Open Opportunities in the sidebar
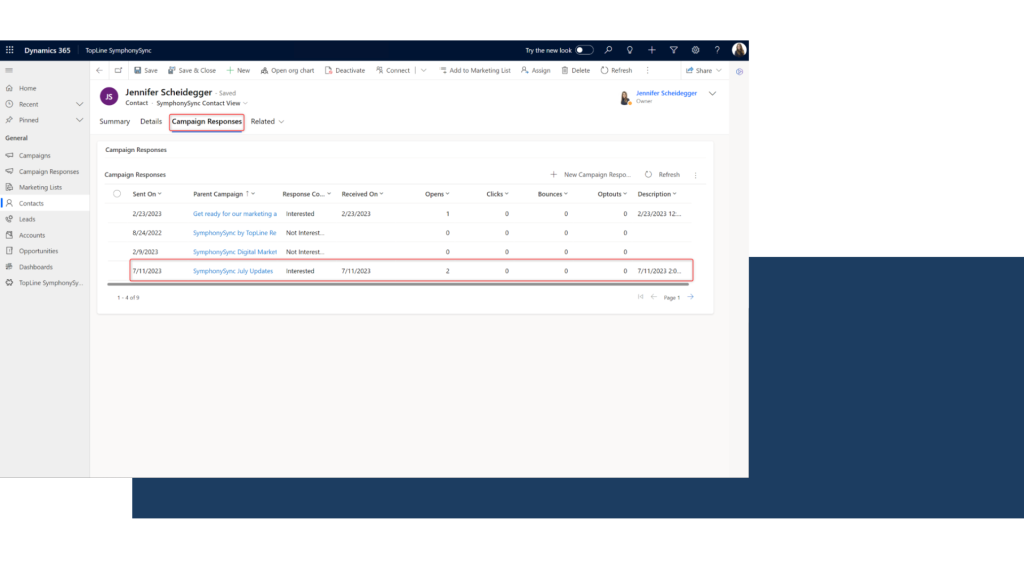Image resolution: width=1024 pixels, height=576 pixels. (38, 251)
